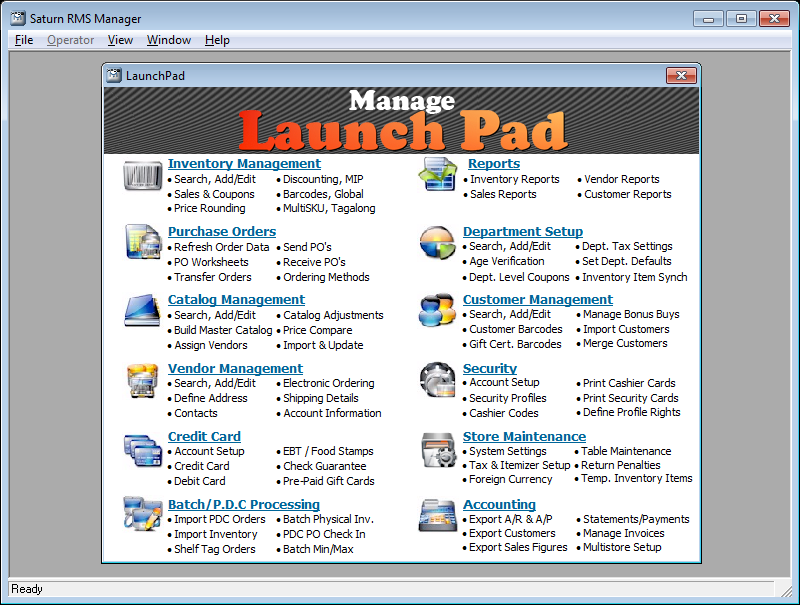Click the Batch/P.D.C Processing computers icon

[142, 513]
